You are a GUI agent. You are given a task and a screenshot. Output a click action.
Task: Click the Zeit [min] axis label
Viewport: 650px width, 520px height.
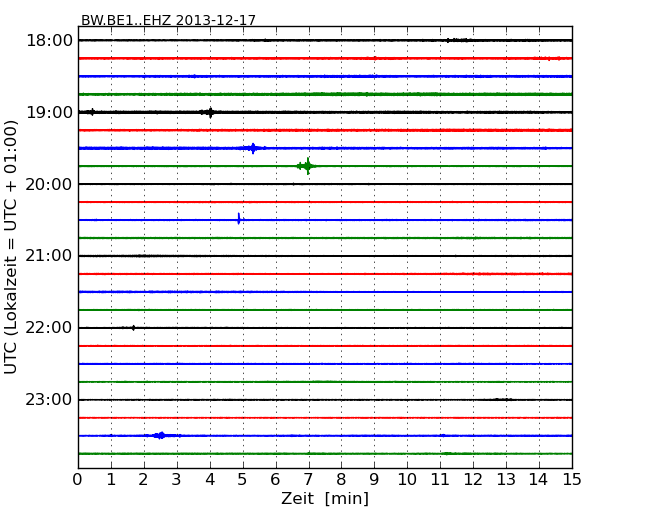coord(325,498)
